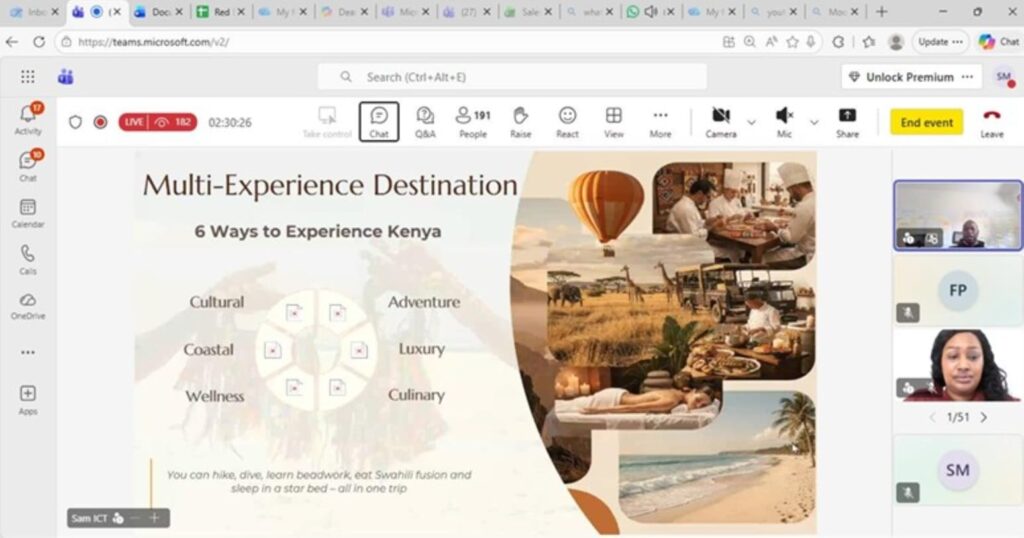The image size is (1024, 538).
Task: Open the Apps menu in sidebar
Action: (x=28, y=399)
